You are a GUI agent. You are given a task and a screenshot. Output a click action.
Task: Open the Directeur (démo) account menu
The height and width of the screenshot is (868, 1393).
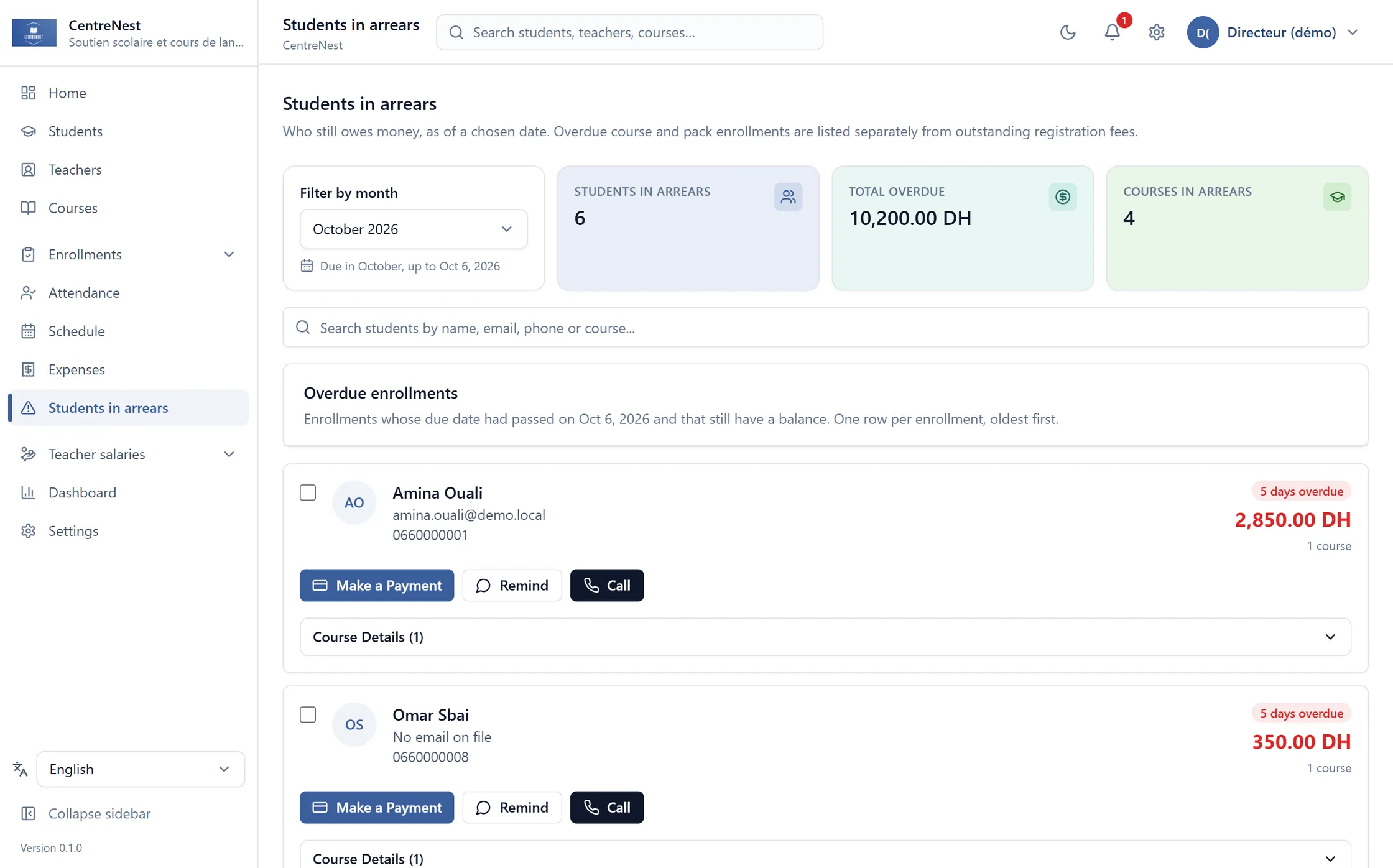point(1273,32)
